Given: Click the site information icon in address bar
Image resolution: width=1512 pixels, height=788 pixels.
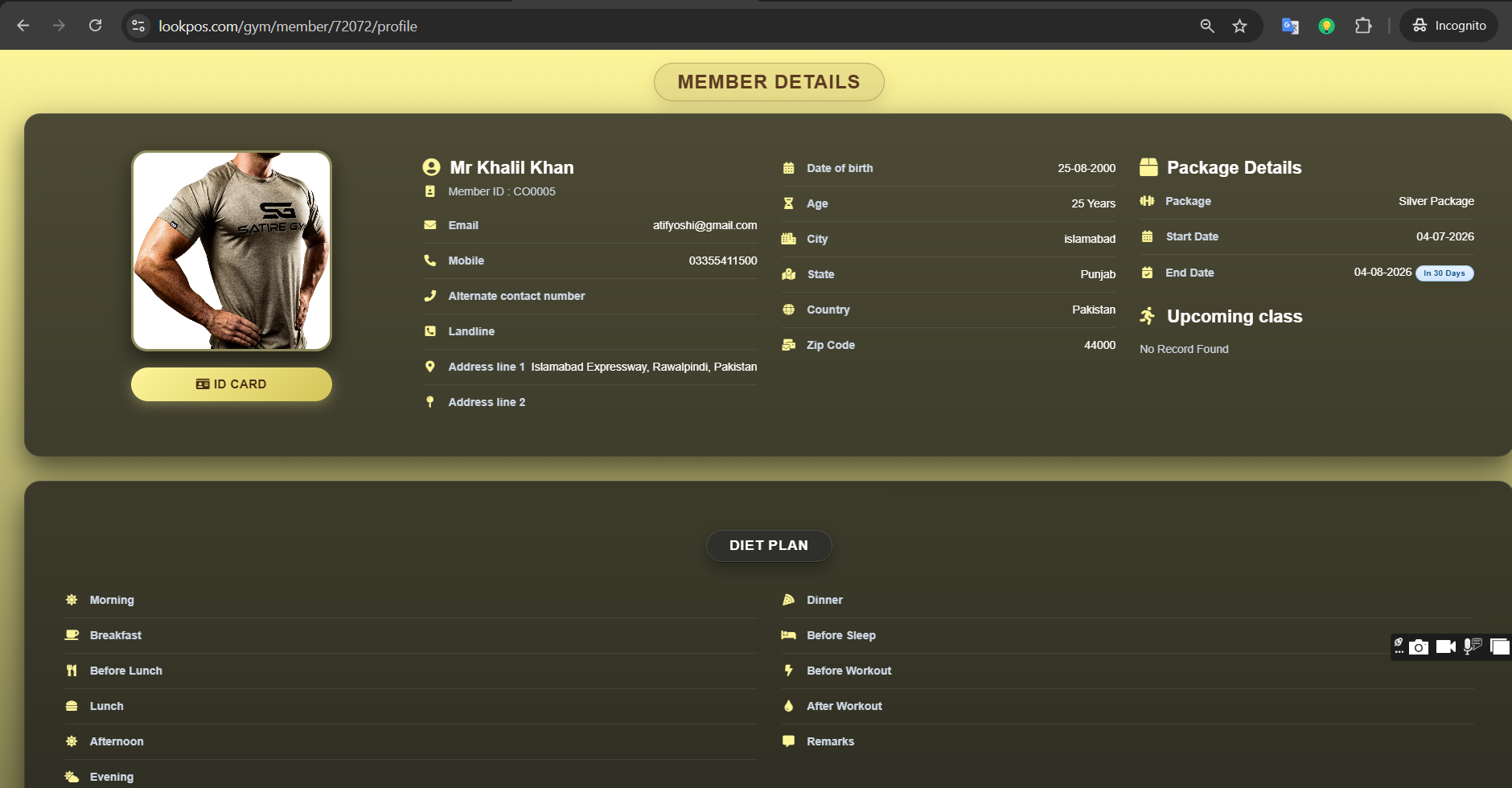Looking at the screenshot, I should click(138, 26).
